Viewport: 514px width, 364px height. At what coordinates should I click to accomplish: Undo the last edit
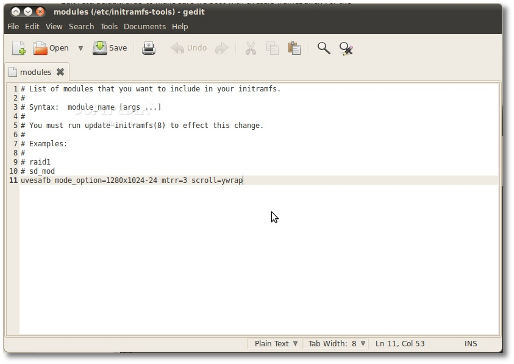(x=189, y=48)
